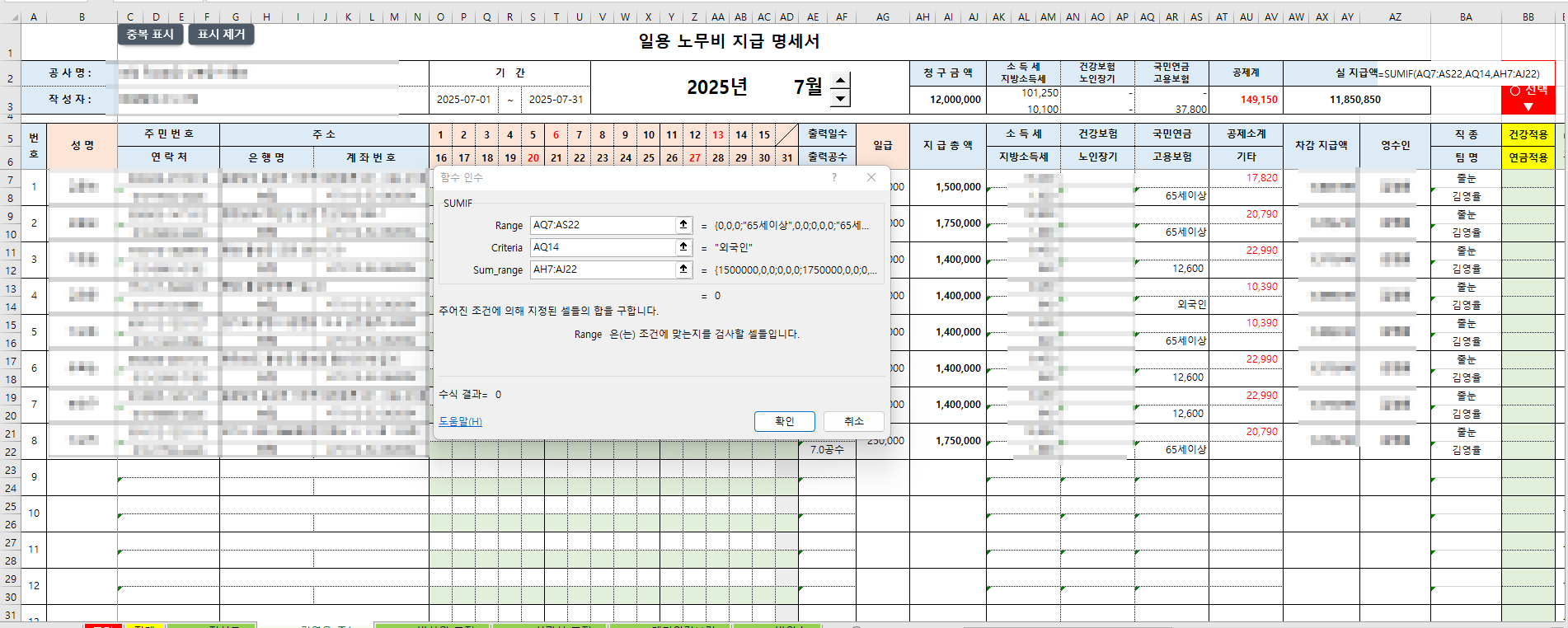This screenshot has width=1568, height=628.
Task: Select column AZ header
Action: point(1395,16)
